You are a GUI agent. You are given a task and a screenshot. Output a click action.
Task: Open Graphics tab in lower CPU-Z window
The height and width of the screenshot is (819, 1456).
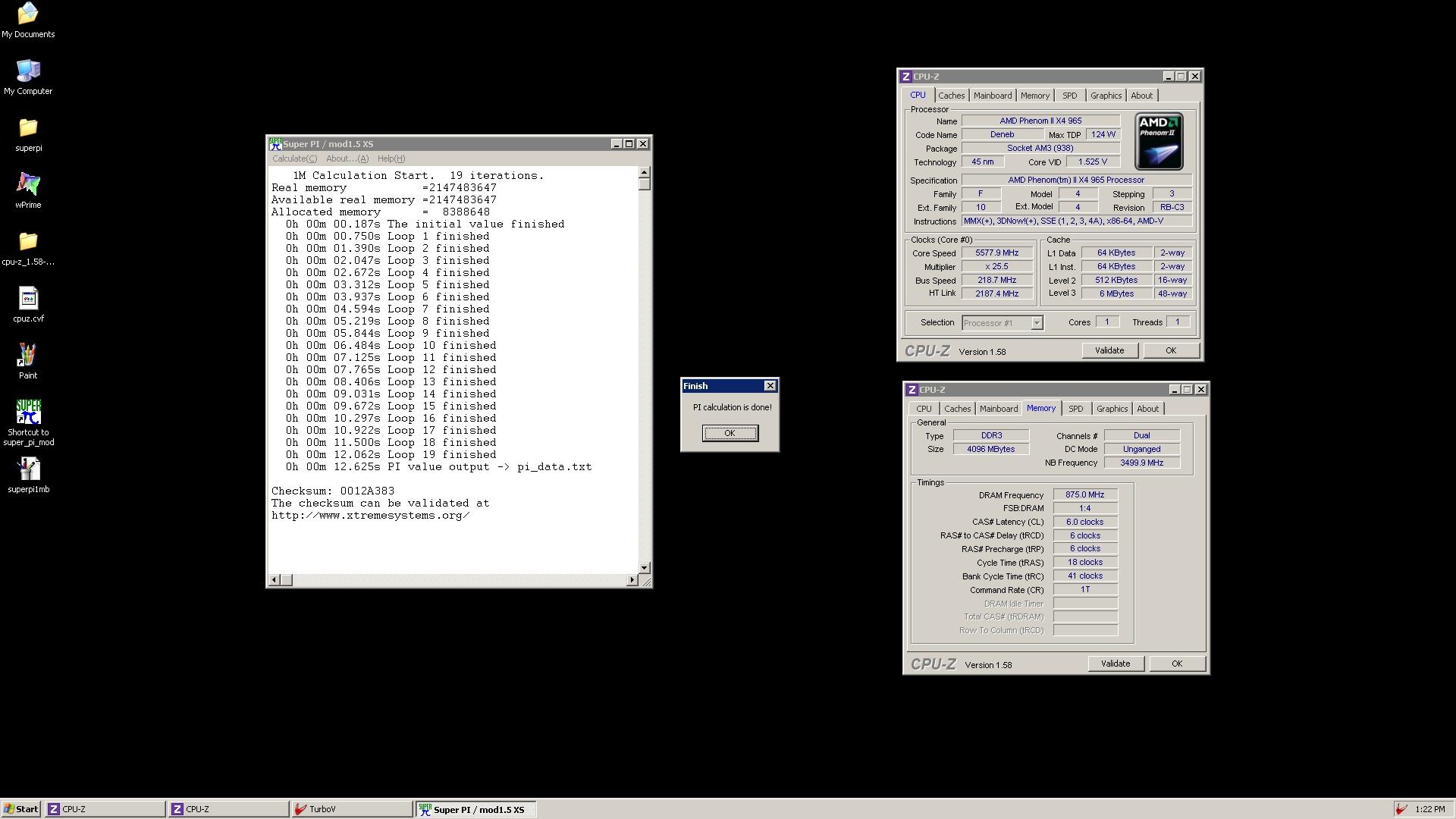tap(1112, 409)
